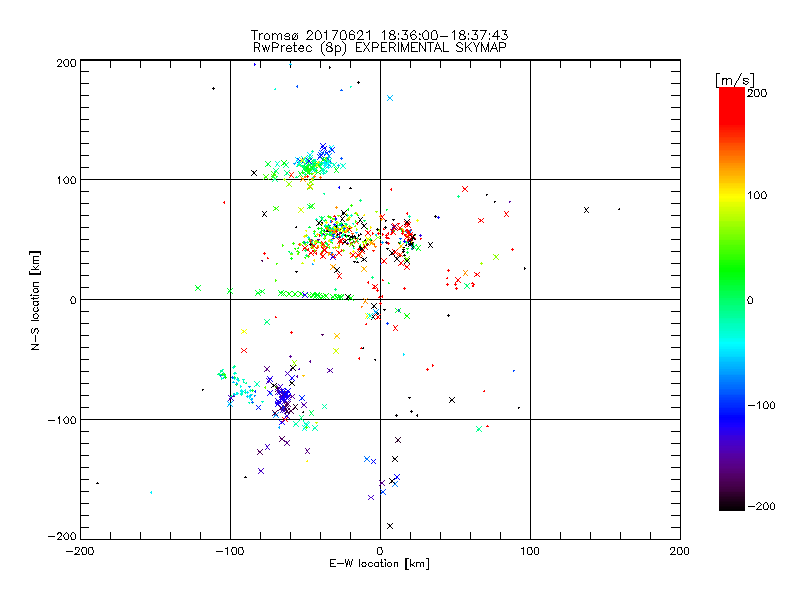Click the title 'Tromsø 20170621 18:36:00-18:37:43'
The height and width of the screenshot is (600, 800).
(x=379, y=35)
